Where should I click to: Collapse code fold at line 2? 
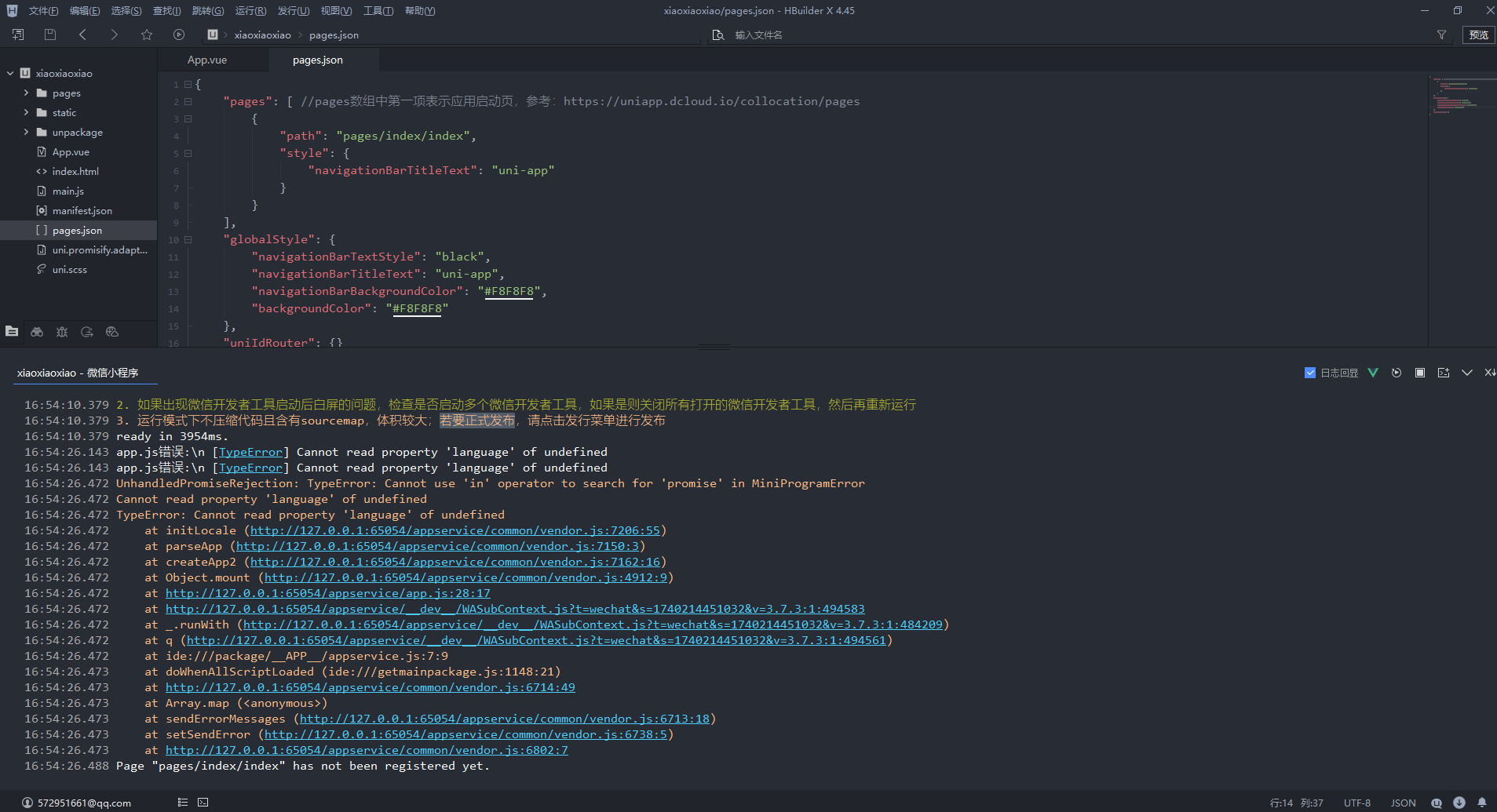coord(188,101)
